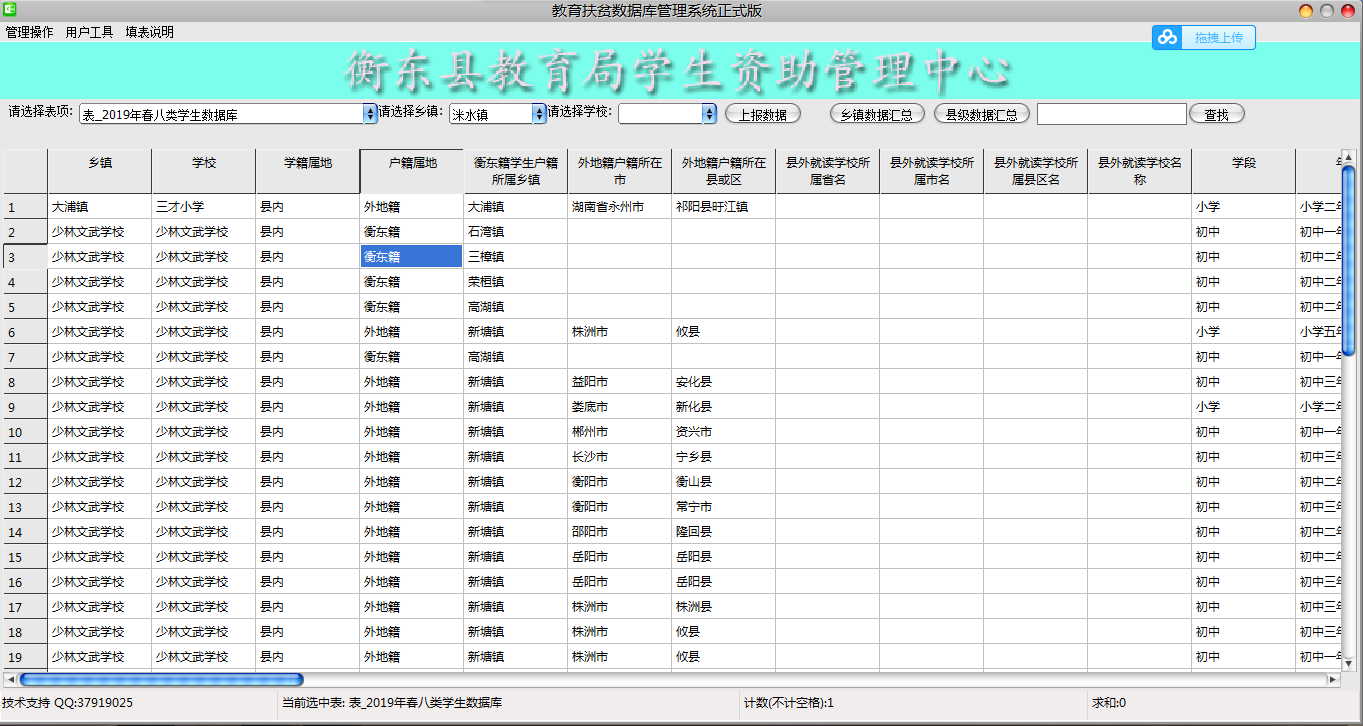The height and width of the screenshot is (726, 1363).
Task: Click the 当前选中表 status bar entry
Action: point(392,704)
